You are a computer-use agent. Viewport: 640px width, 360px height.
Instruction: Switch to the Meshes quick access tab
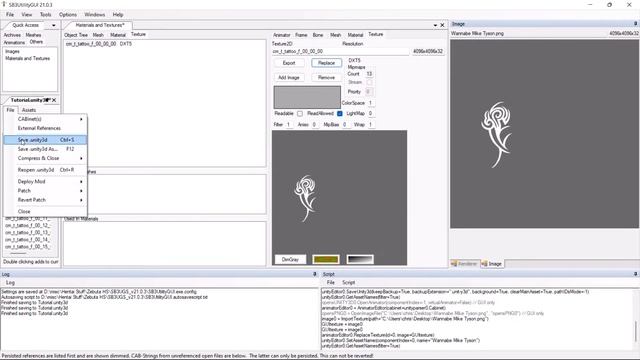click(x=33, y=35)
